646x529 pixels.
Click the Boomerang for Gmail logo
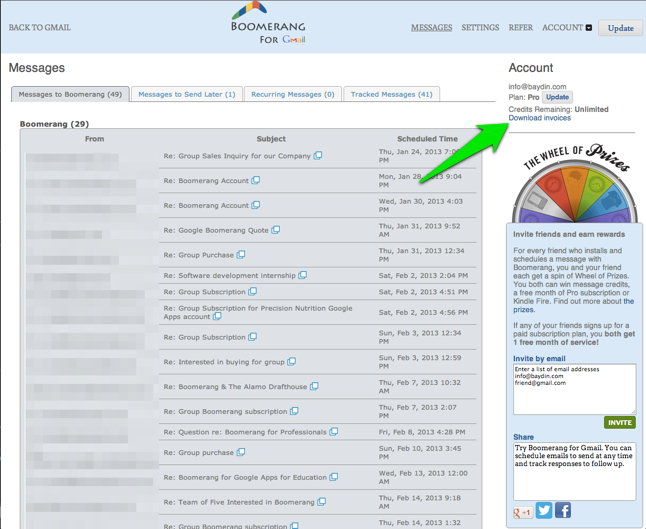click(268, 23)
